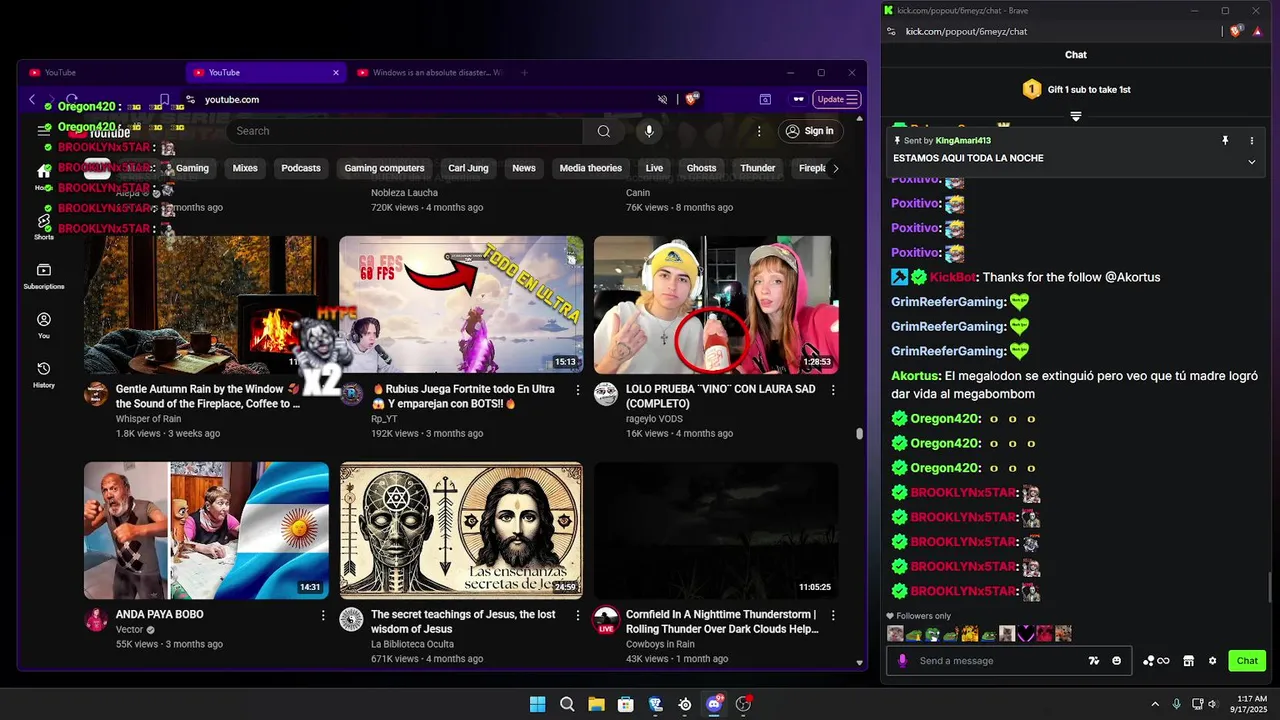Open Brave Shields in YouTube window
The image size is (1280, 720).
pyautogui.click(x=691, y=99)
